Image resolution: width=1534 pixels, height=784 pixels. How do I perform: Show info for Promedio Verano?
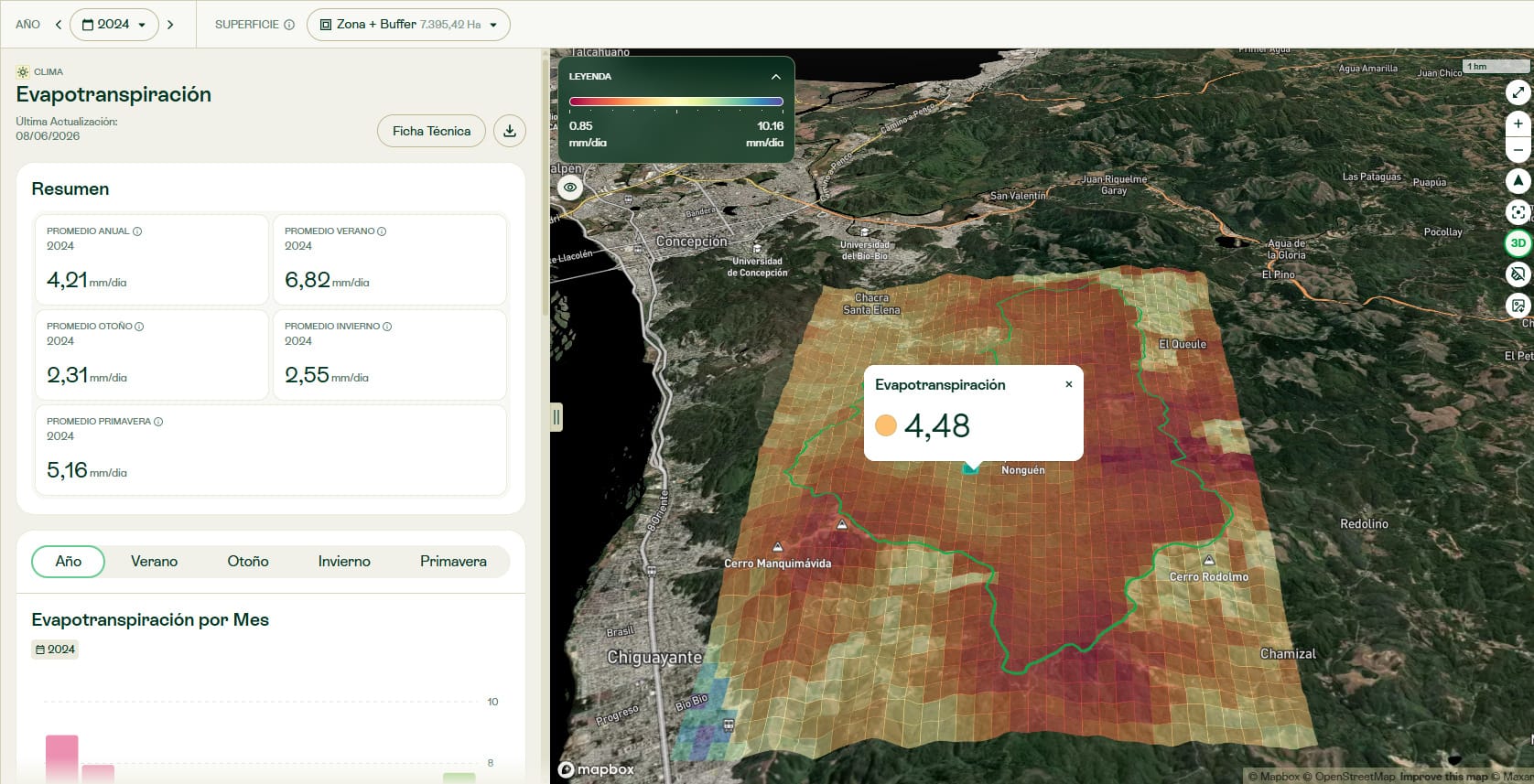click(382, 231)
